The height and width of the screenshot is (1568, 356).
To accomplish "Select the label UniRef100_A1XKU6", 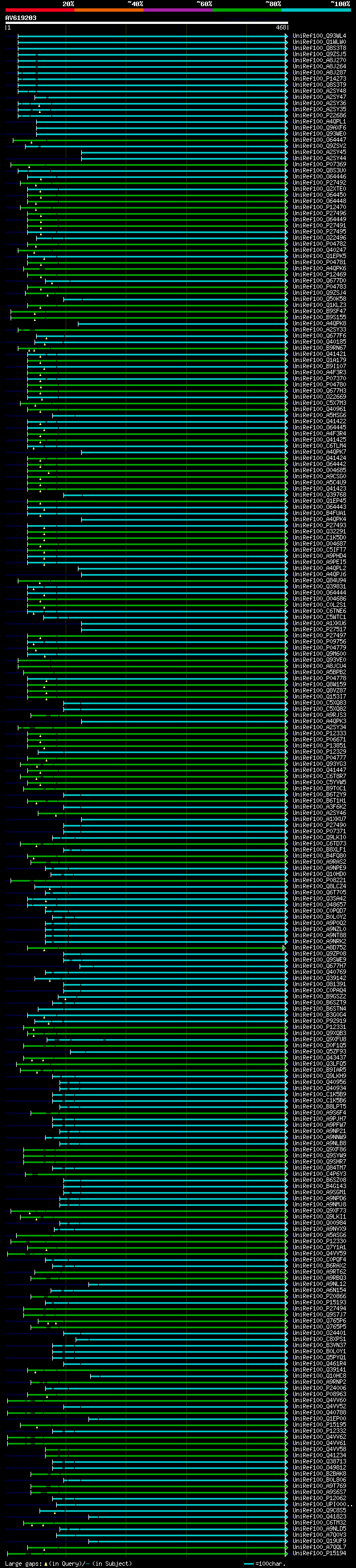I will point(319,624).
